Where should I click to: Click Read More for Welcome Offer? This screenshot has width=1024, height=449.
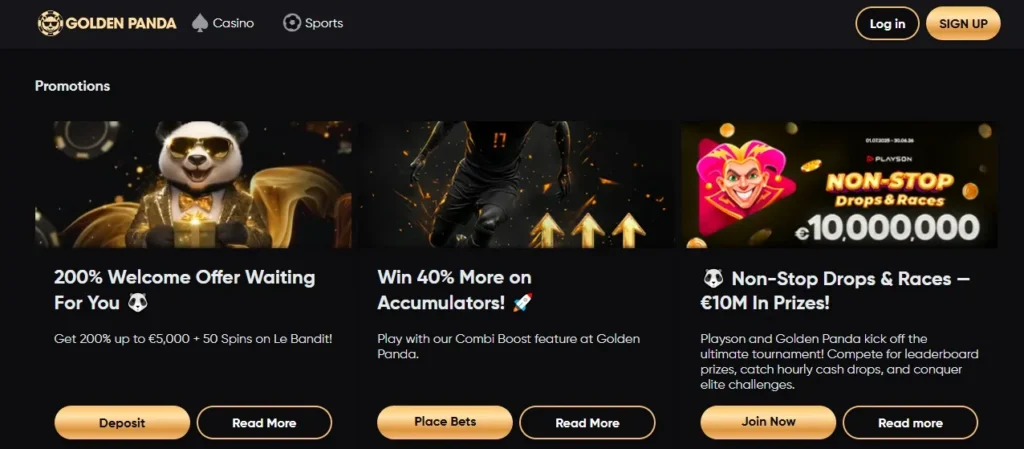pyautogui.click(x=264, y=423)
